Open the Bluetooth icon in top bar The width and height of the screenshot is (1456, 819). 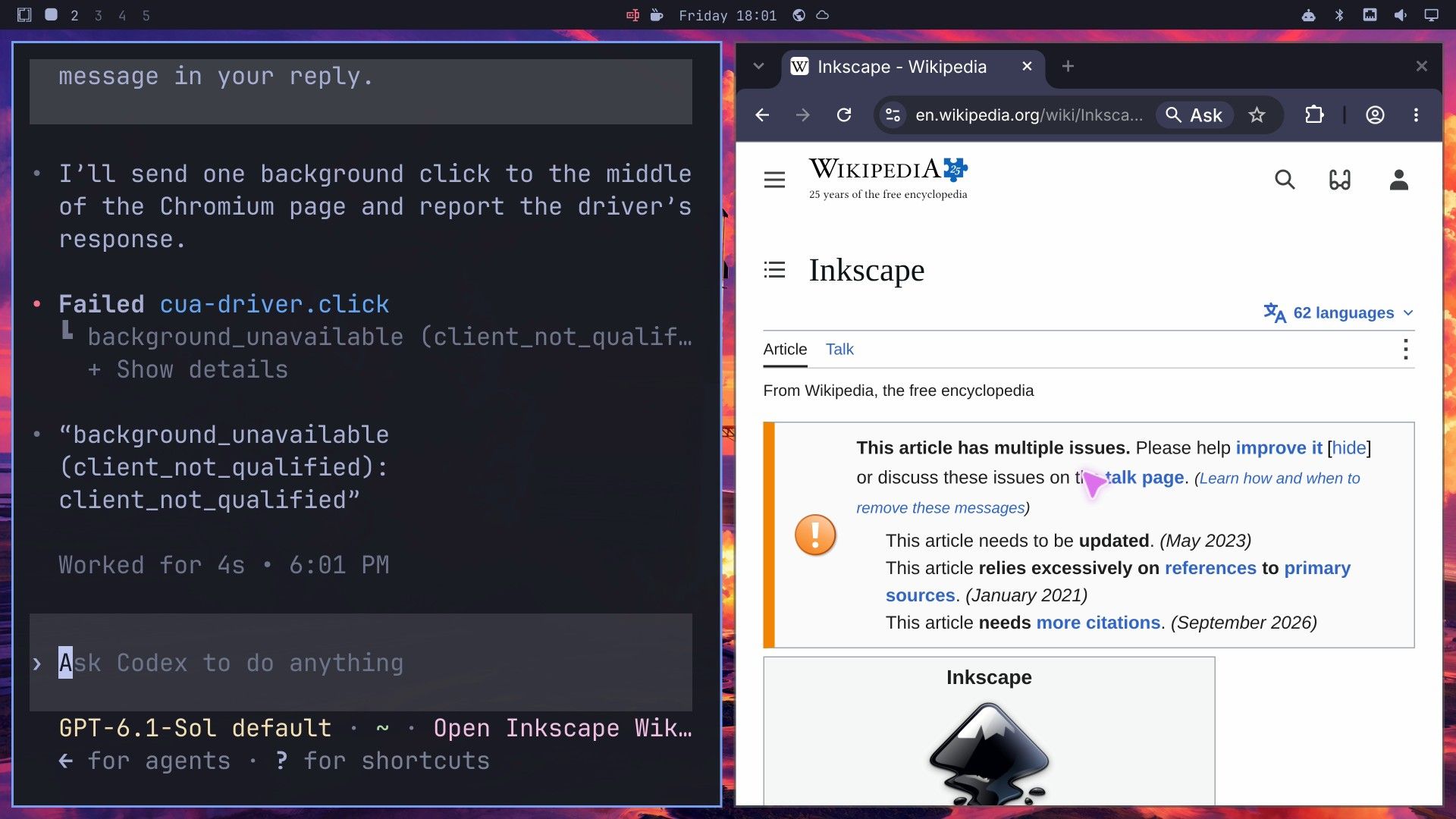[1339, 15]
